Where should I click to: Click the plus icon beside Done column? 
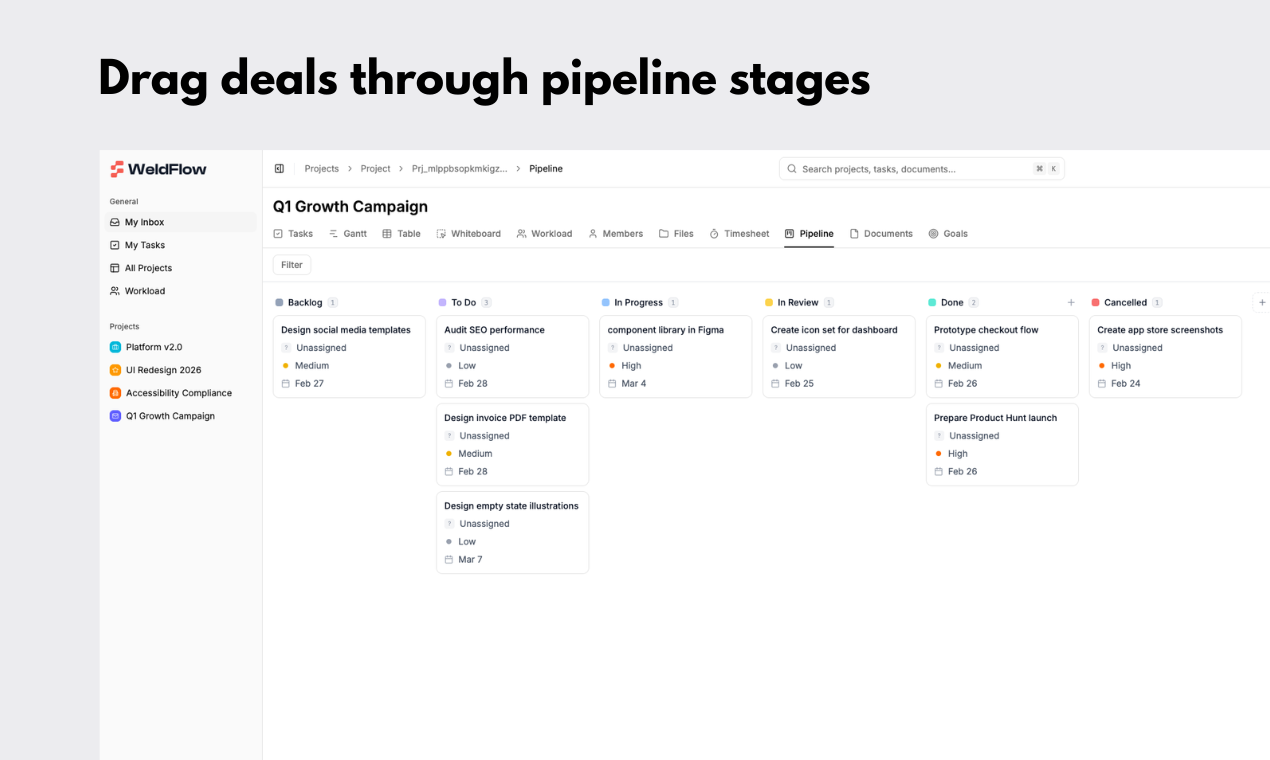1071,302
